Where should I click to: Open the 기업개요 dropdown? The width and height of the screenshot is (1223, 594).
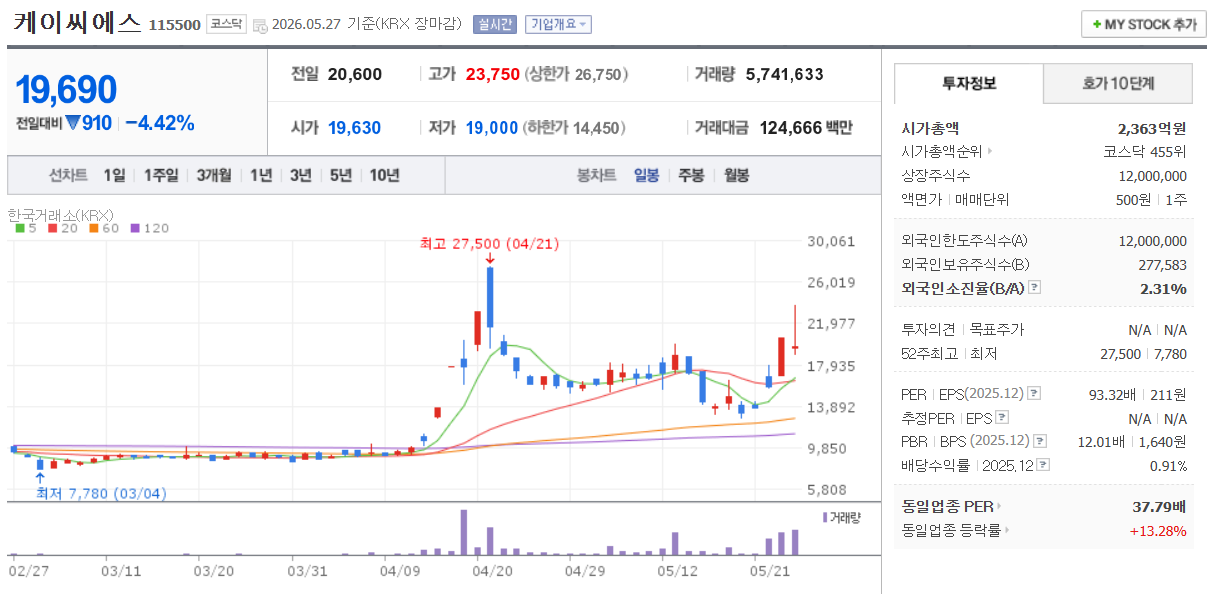[x=558, y=24]
